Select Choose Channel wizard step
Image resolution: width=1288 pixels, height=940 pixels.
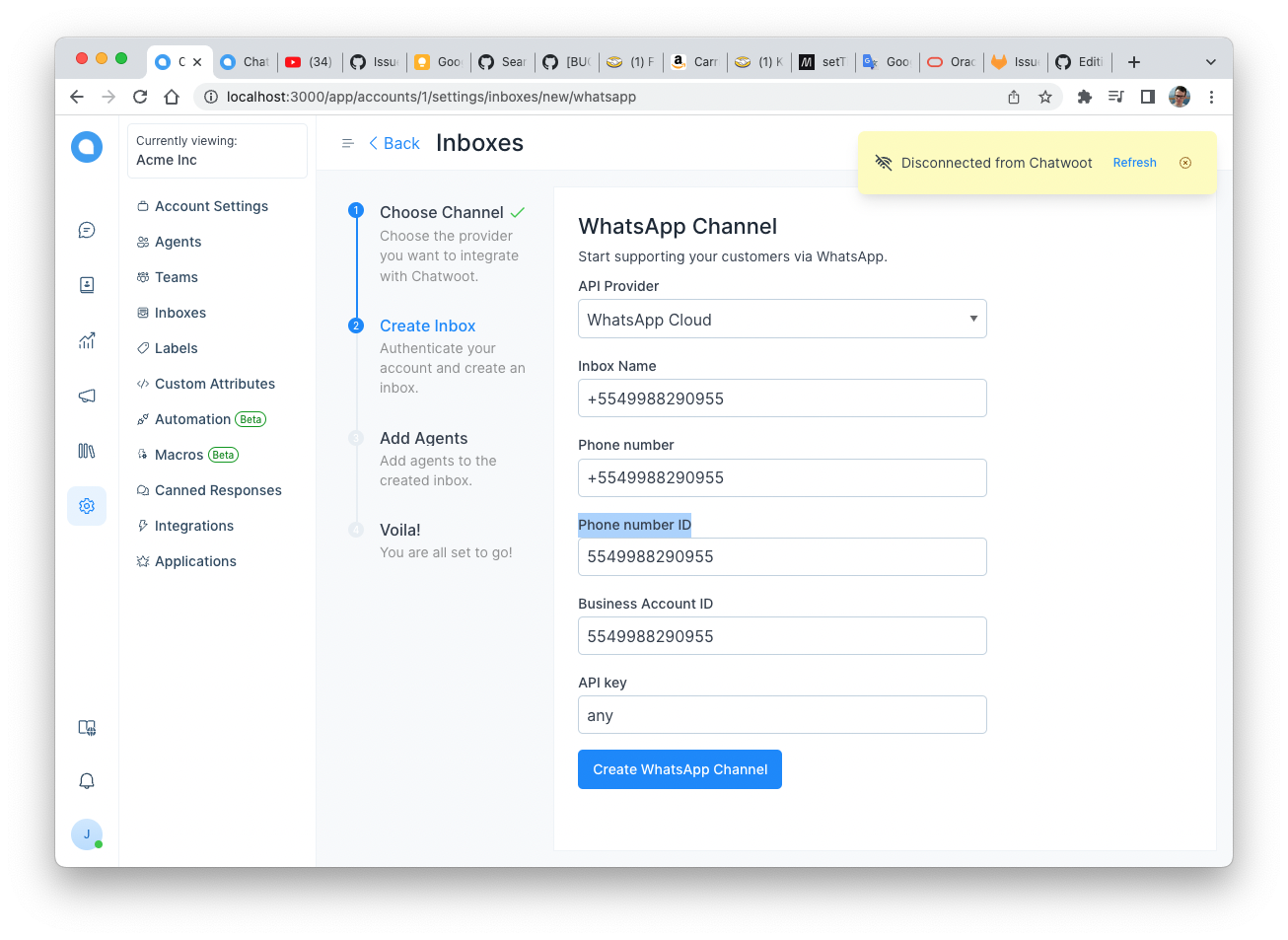tap(441, 212)
